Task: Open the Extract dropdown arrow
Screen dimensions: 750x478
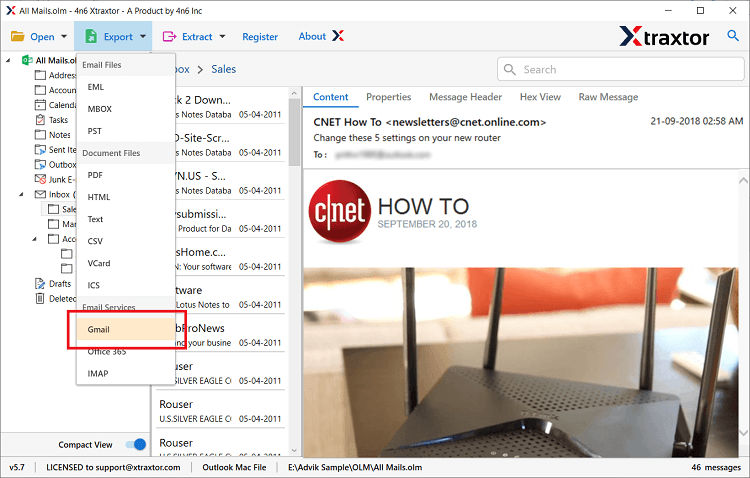Action: point(222,36)
